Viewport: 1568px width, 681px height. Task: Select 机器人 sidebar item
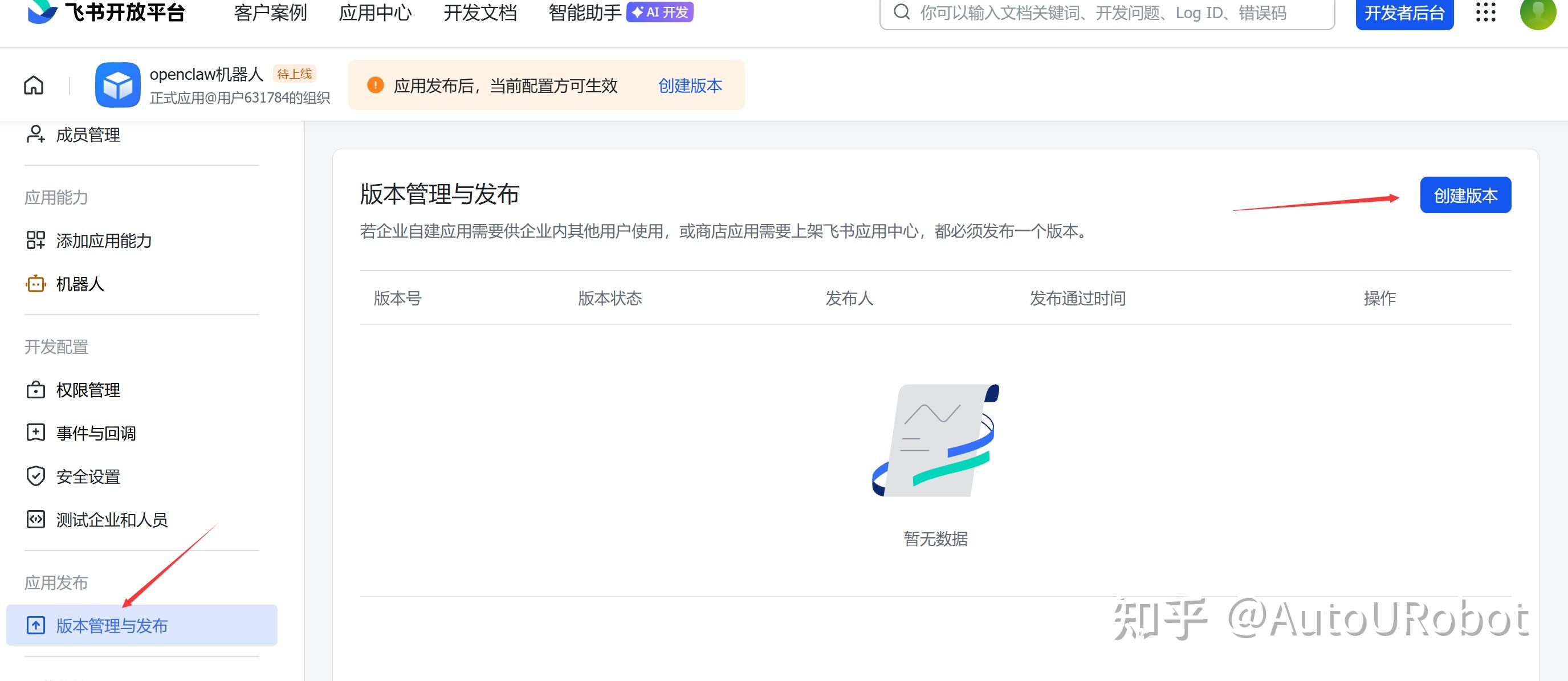[x=80, y=284]
